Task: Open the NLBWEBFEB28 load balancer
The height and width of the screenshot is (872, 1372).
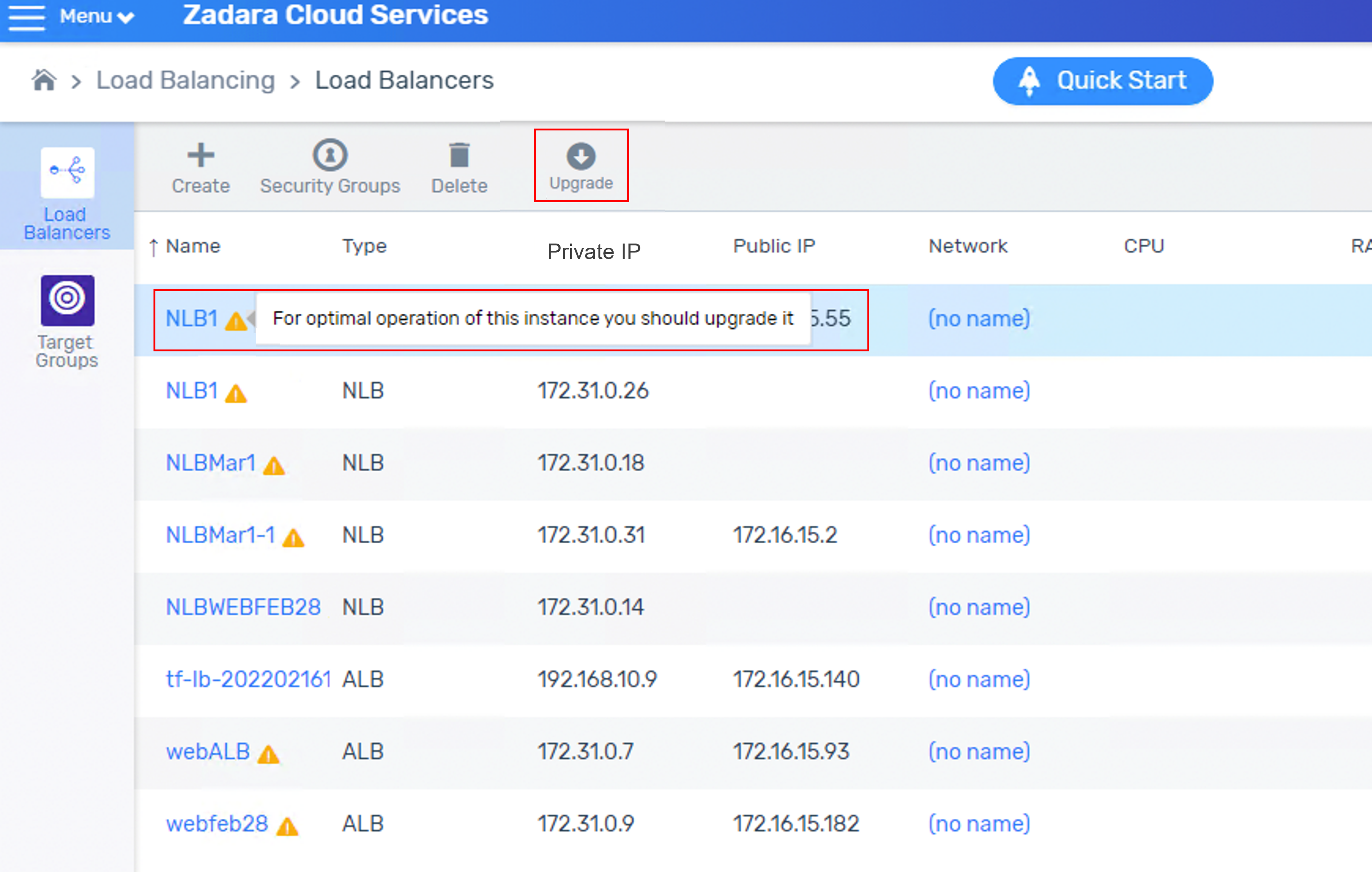Action: (243, 607)
